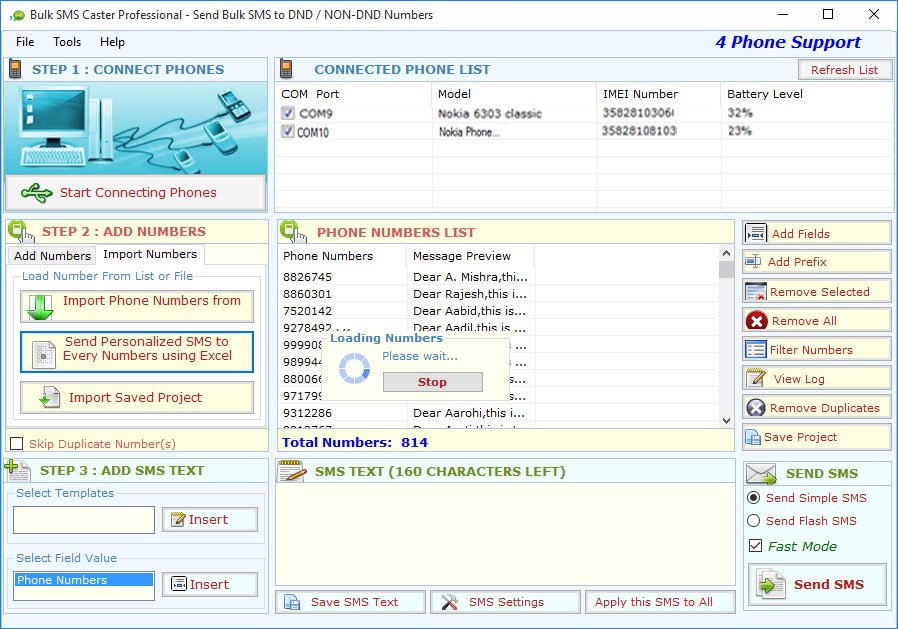Stop the Loading Numbers process
This screenshot has height=629, width=898.
tap(432, 382)
